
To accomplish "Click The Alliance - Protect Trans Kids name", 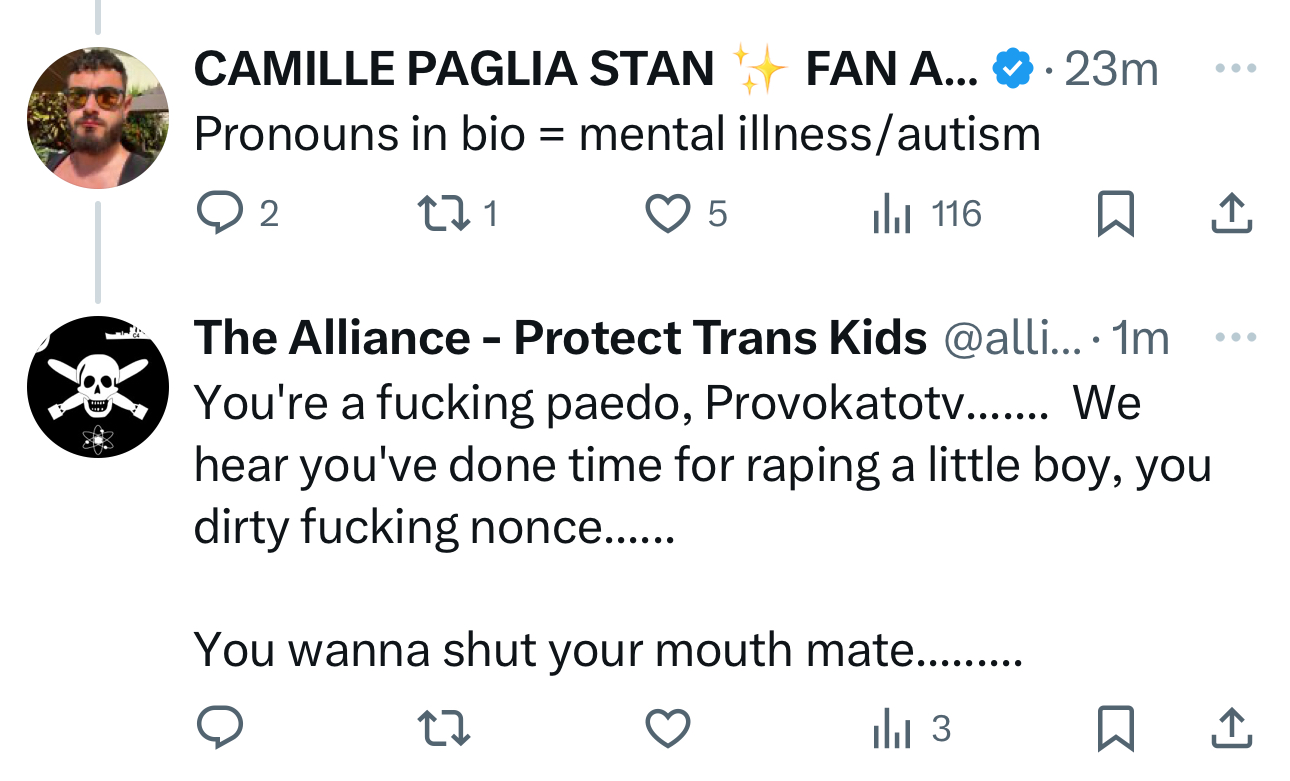I will pyautogui.click(x=560, y=340).
